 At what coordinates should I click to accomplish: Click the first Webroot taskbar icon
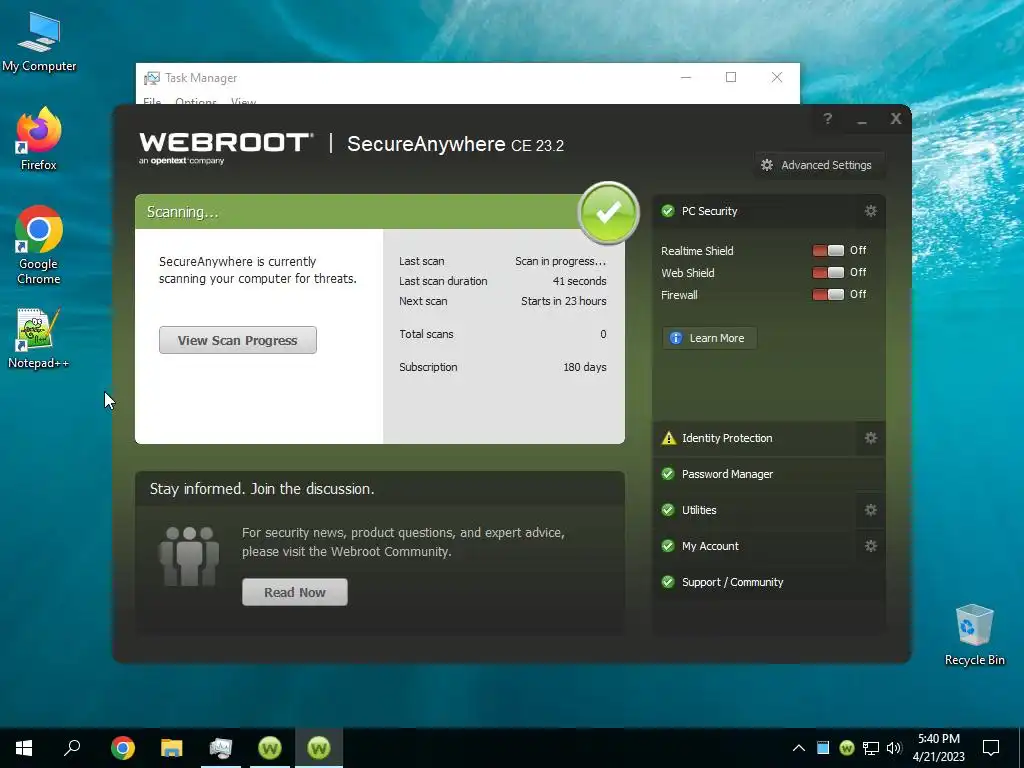270,748
